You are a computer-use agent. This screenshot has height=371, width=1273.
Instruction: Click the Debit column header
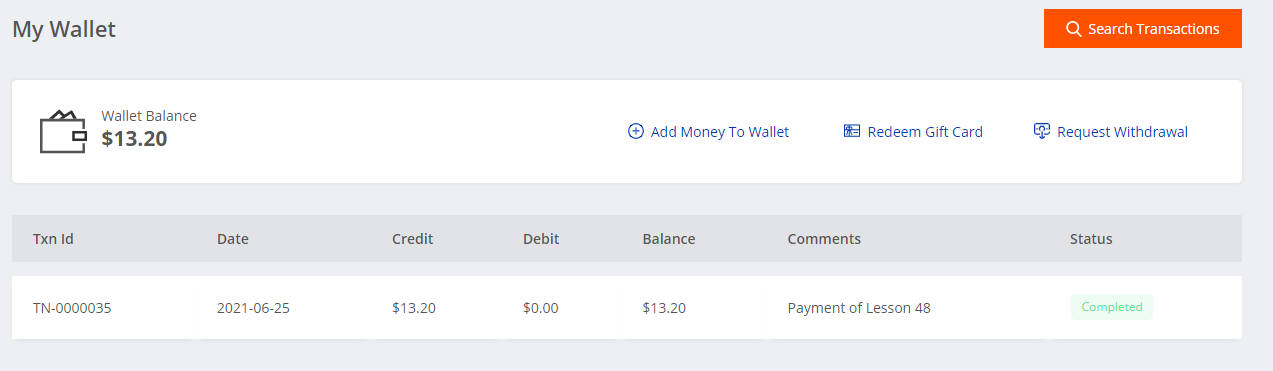pyautogui.click(x=541, y=239)
